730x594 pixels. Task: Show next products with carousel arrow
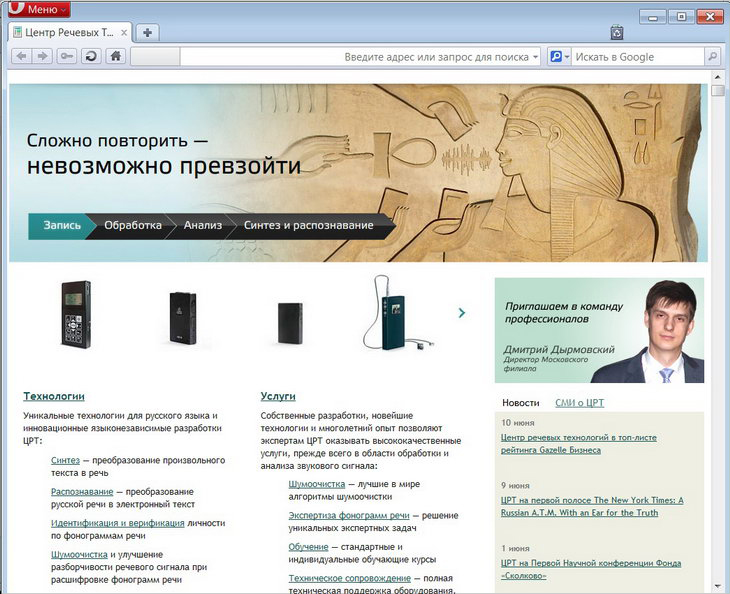462,313
